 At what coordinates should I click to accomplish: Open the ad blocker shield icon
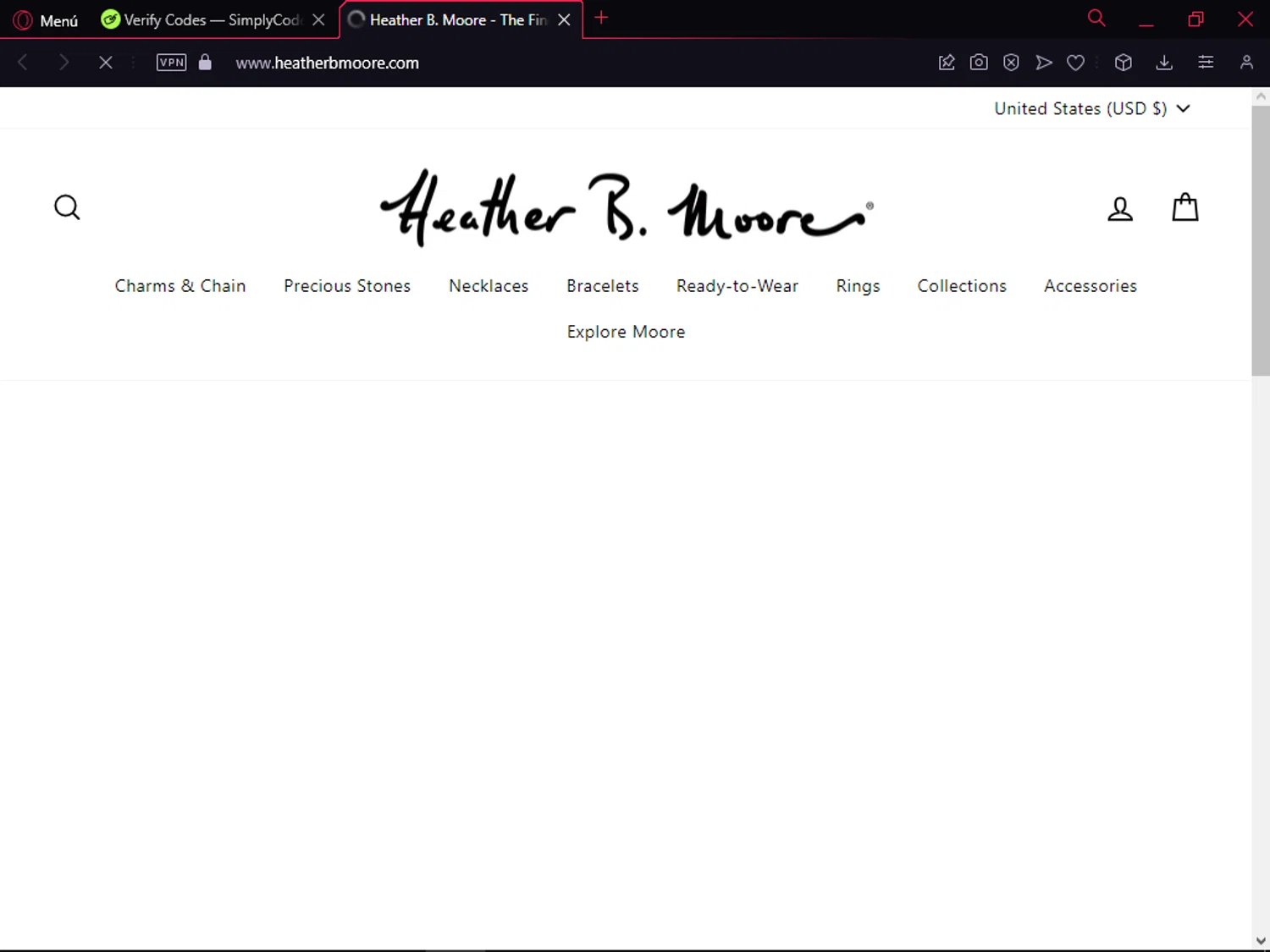pos(1011,62)
